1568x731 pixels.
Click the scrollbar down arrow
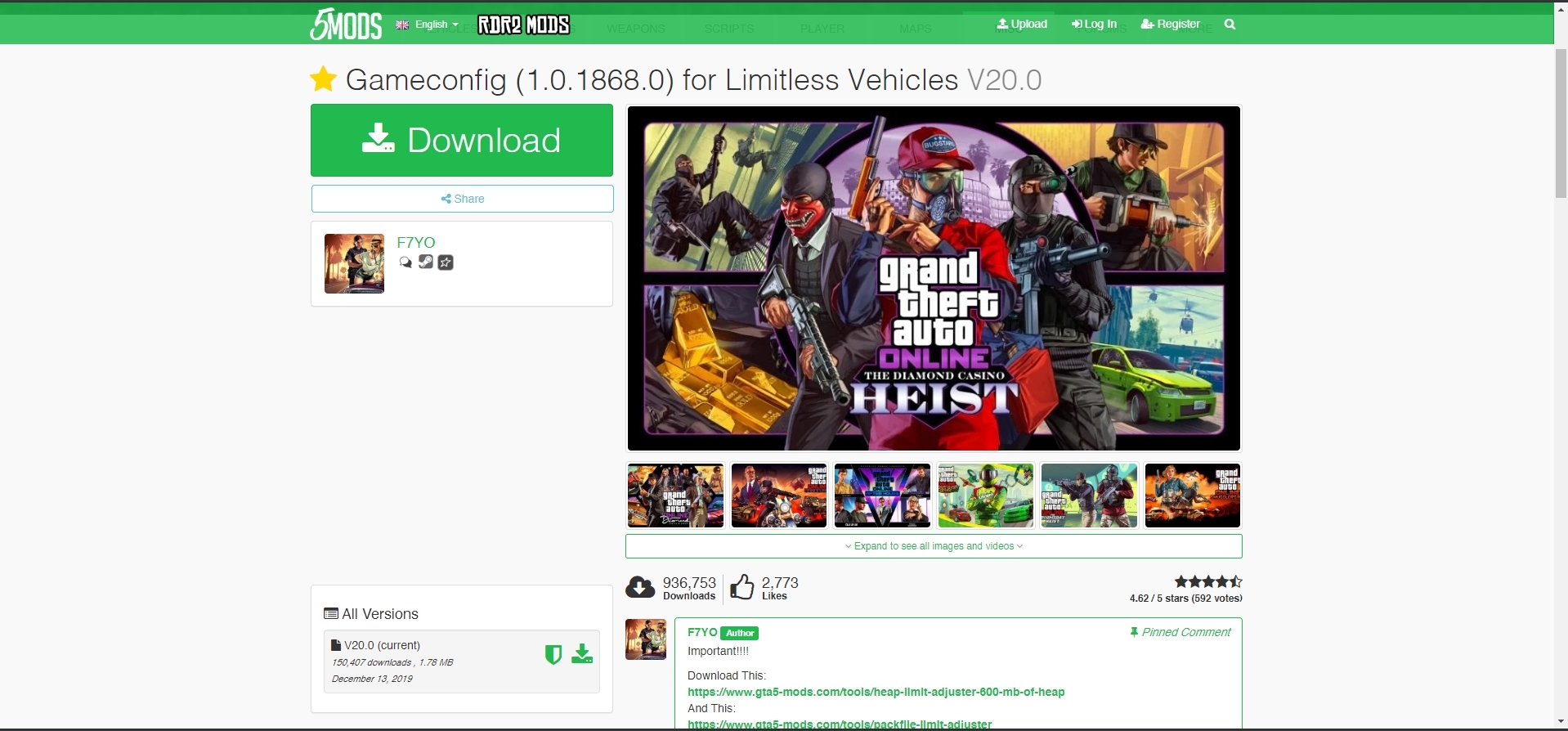pyautogui.click(x=1561, y=722)
